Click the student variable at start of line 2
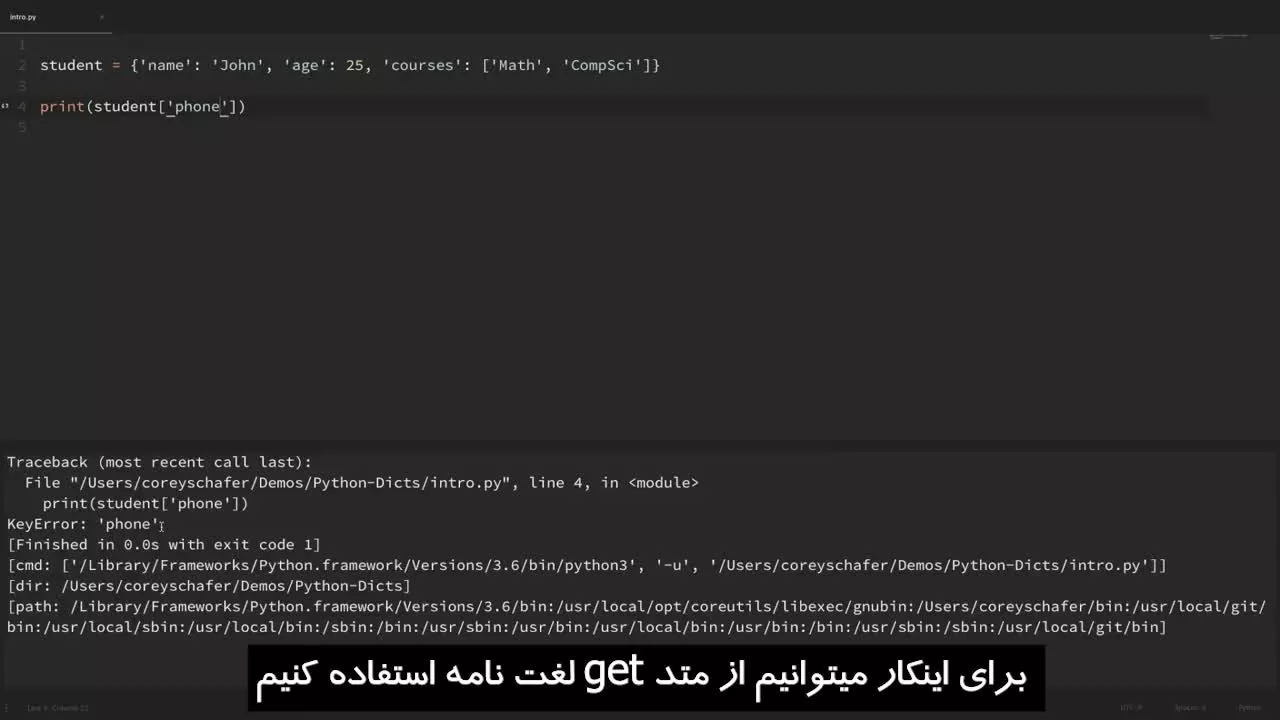Screen dimensions: 1280x720 click(x=71, y=65)
